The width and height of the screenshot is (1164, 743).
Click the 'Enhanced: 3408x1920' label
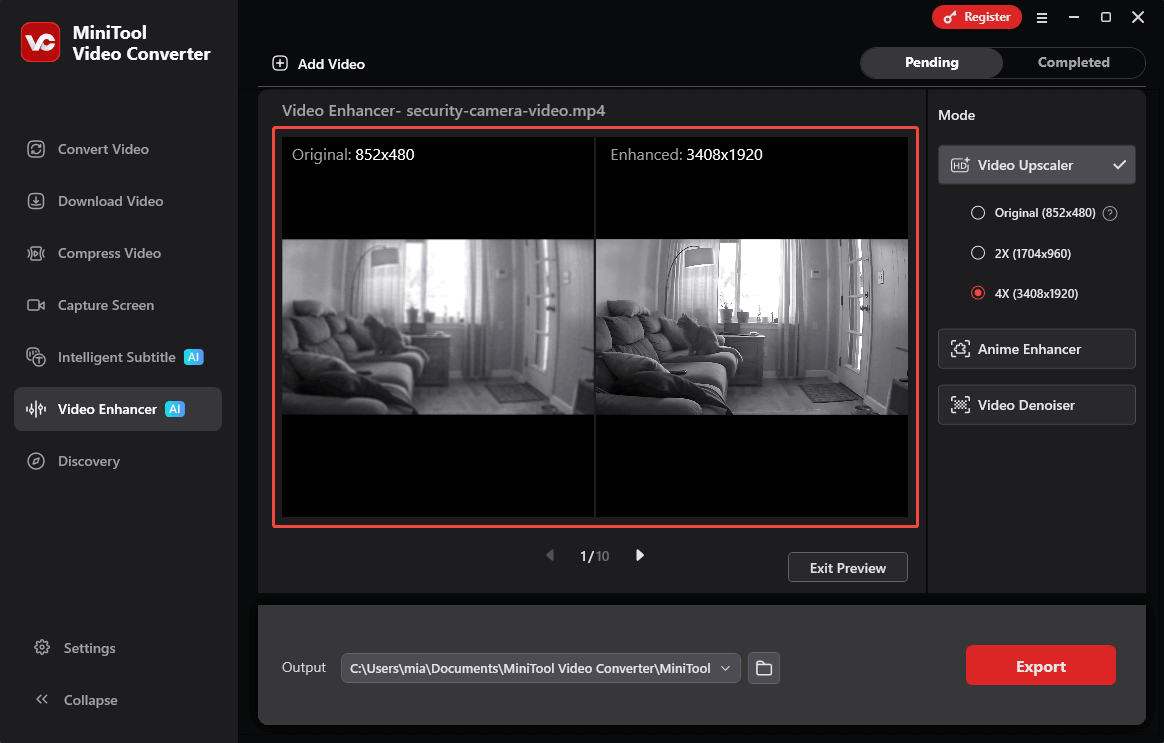pos(687,154)
